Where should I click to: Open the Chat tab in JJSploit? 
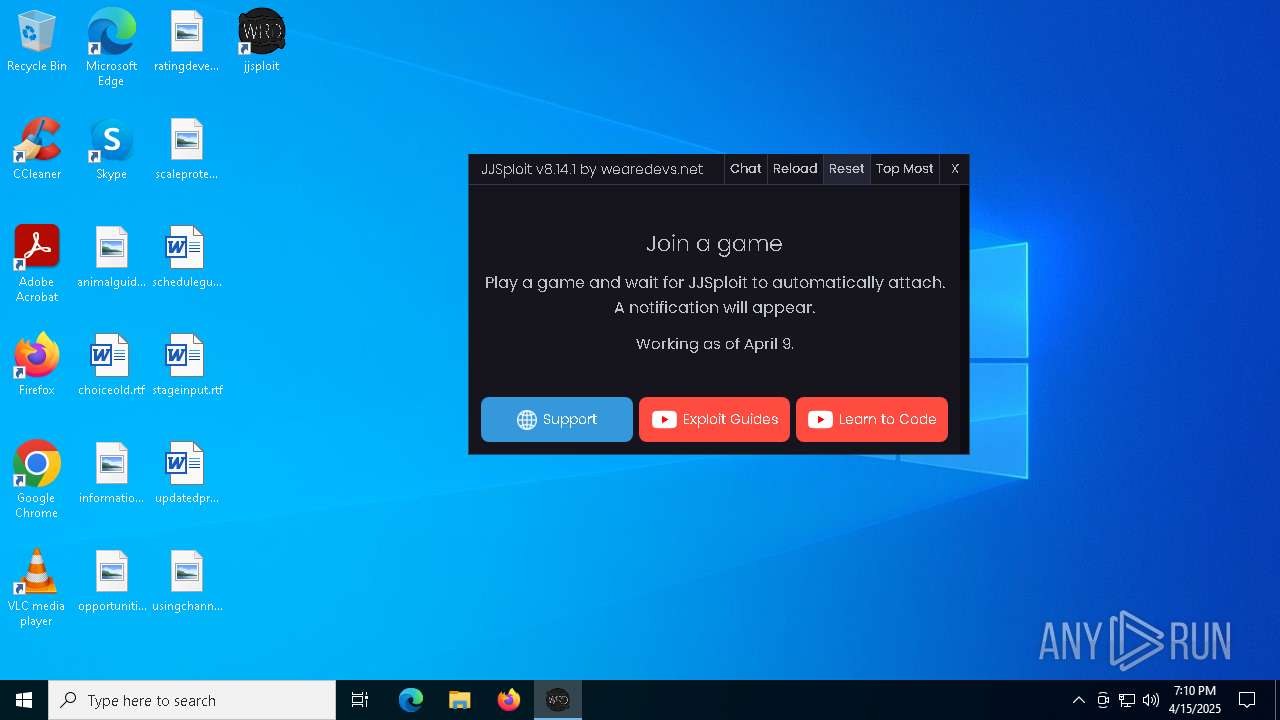[x=746, y=169]
